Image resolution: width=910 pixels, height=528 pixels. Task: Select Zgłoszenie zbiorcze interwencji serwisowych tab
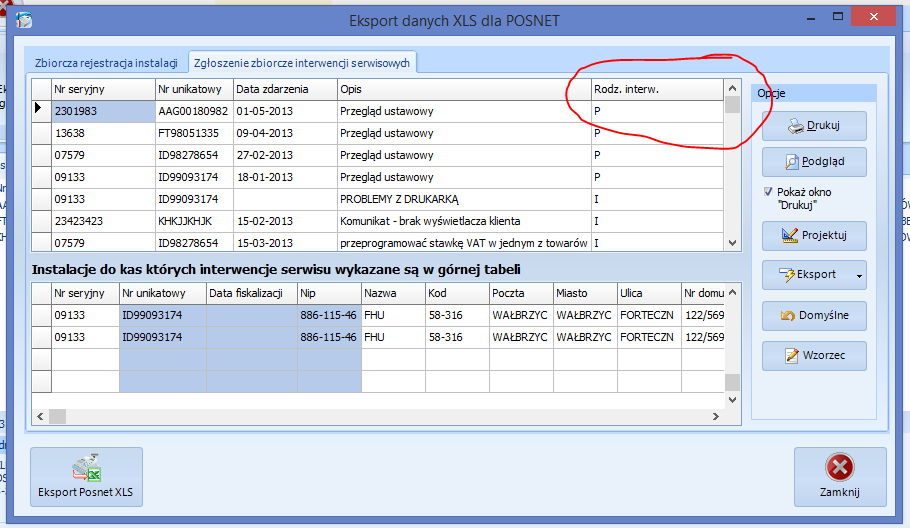pyautogui.click(x=302, y=63)
